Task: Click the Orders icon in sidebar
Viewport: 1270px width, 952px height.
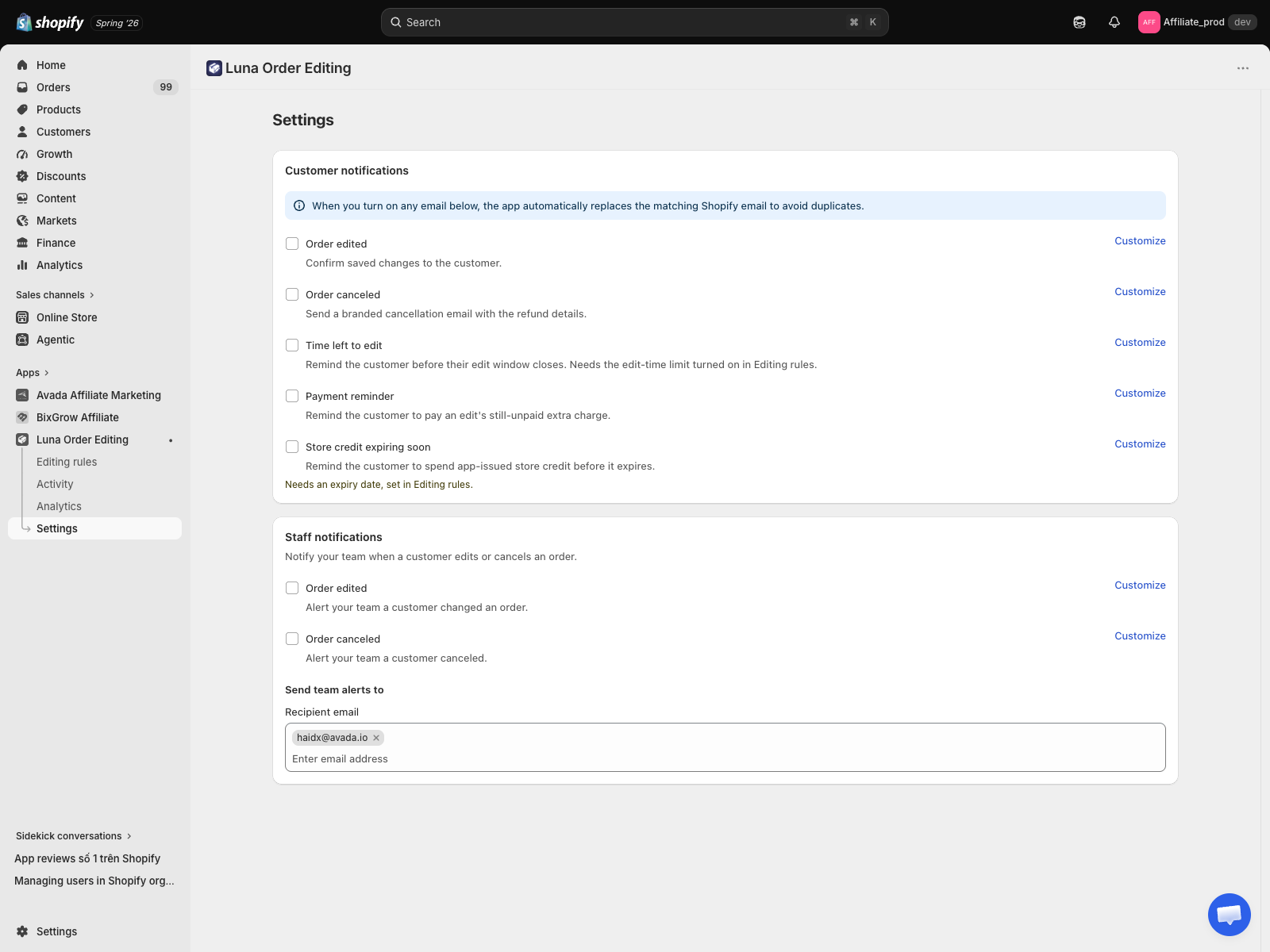Action: 22,87
